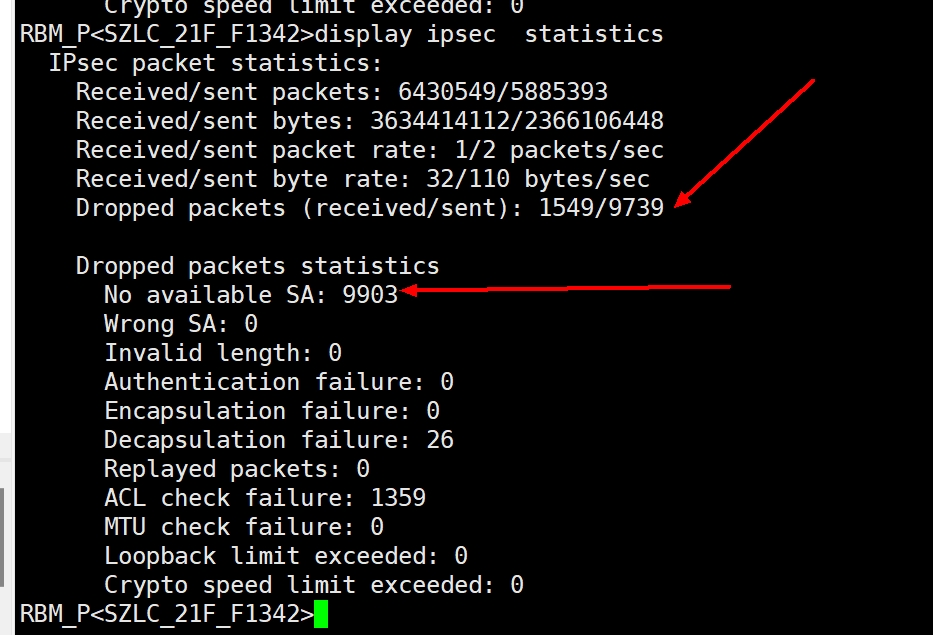Click the "Encapsulation failure: 0" line

click(x=271, y=411)
